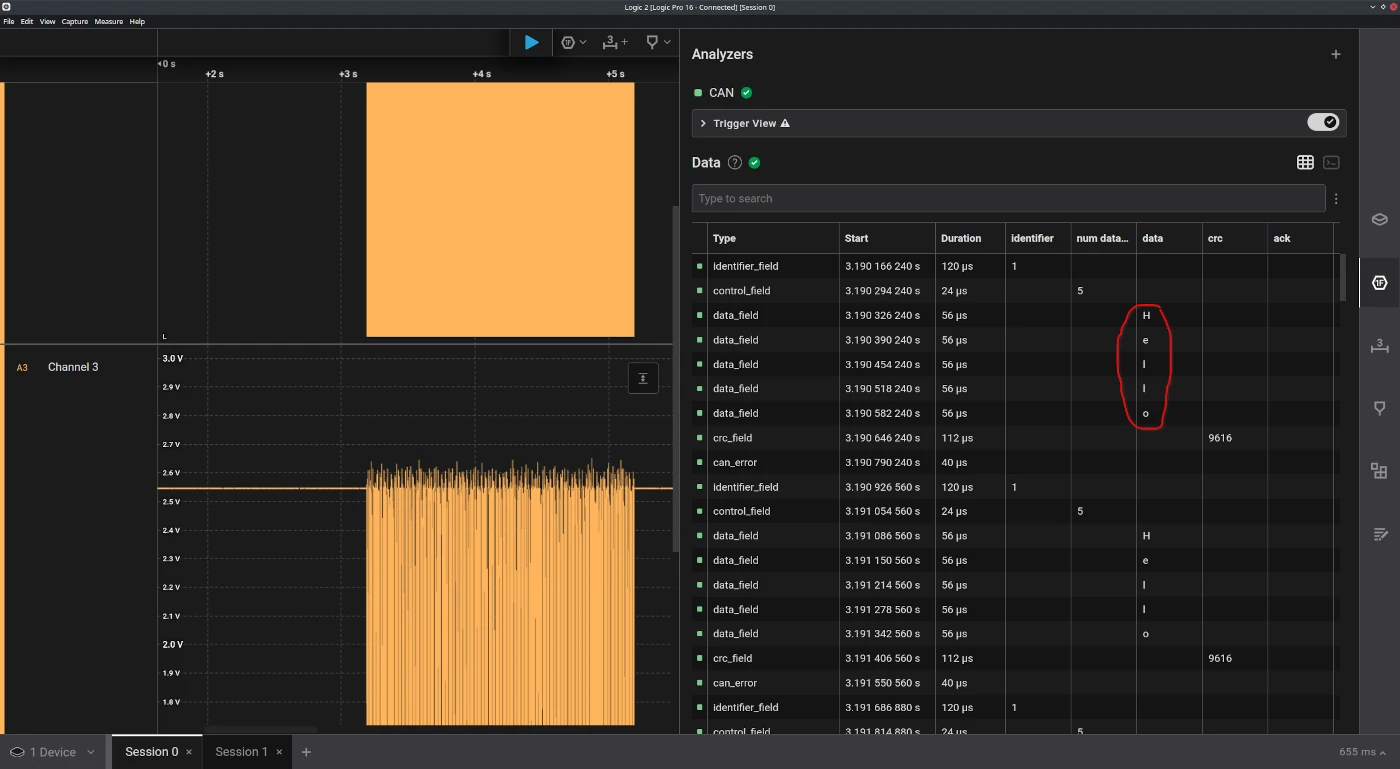1400x769 pixels.
Task: Select the data_field row at 3.190 326 240 s
Action: [1013, 315]
